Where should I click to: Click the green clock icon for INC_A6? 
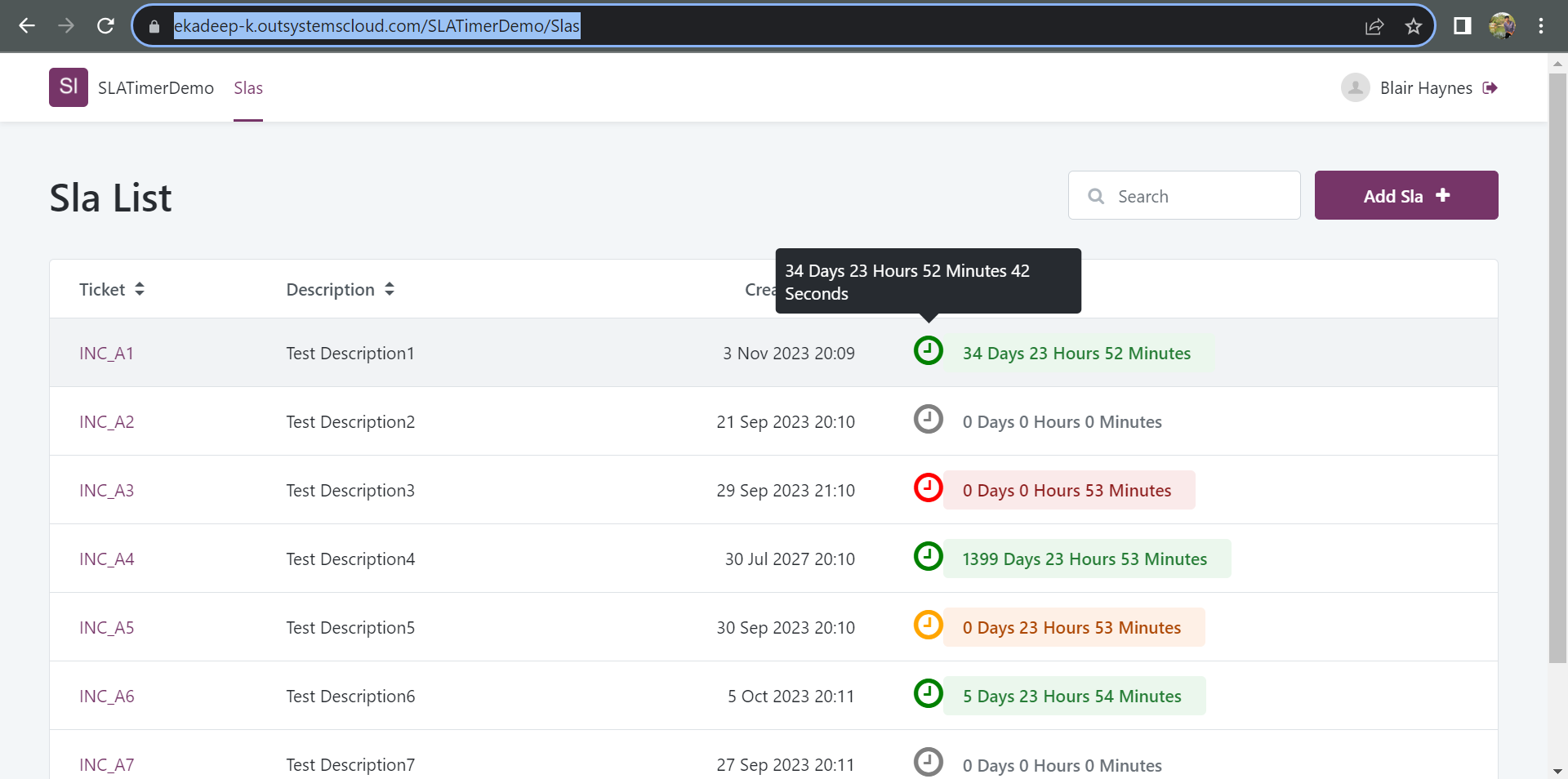929,693
